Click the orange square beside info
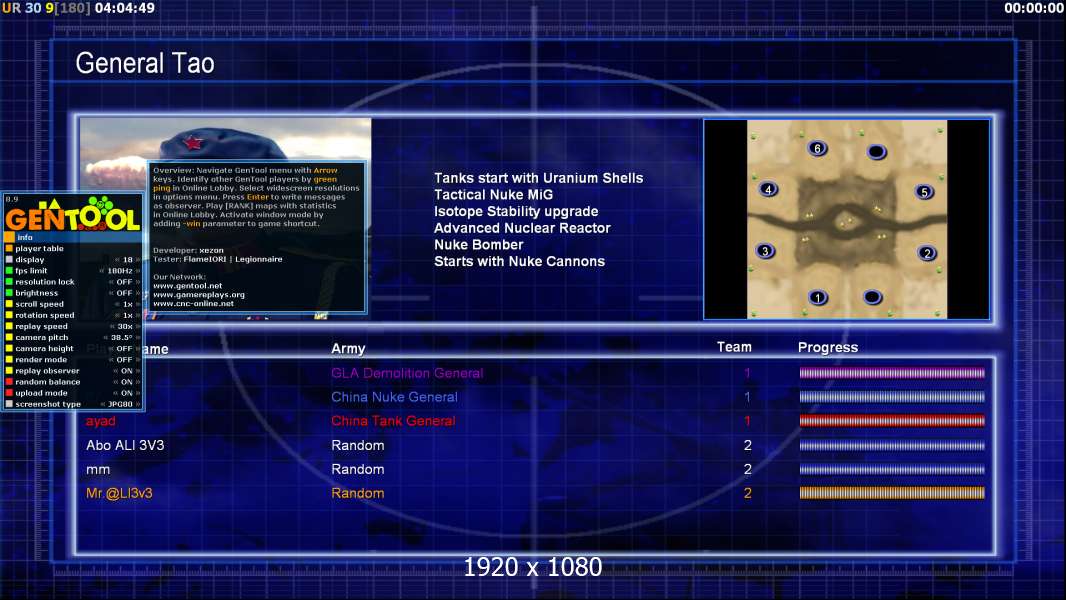 (10, 237)
